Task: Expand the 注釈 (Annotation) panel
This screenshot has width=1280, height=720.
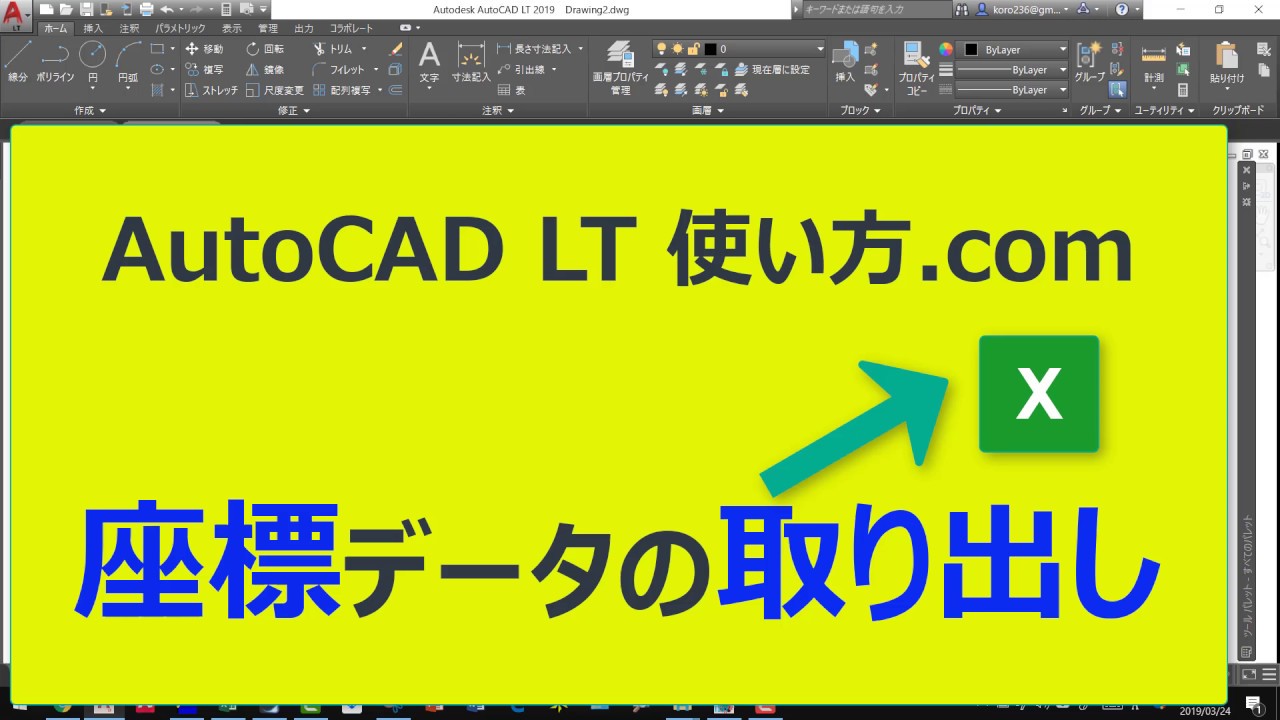Action: [497, 110]
